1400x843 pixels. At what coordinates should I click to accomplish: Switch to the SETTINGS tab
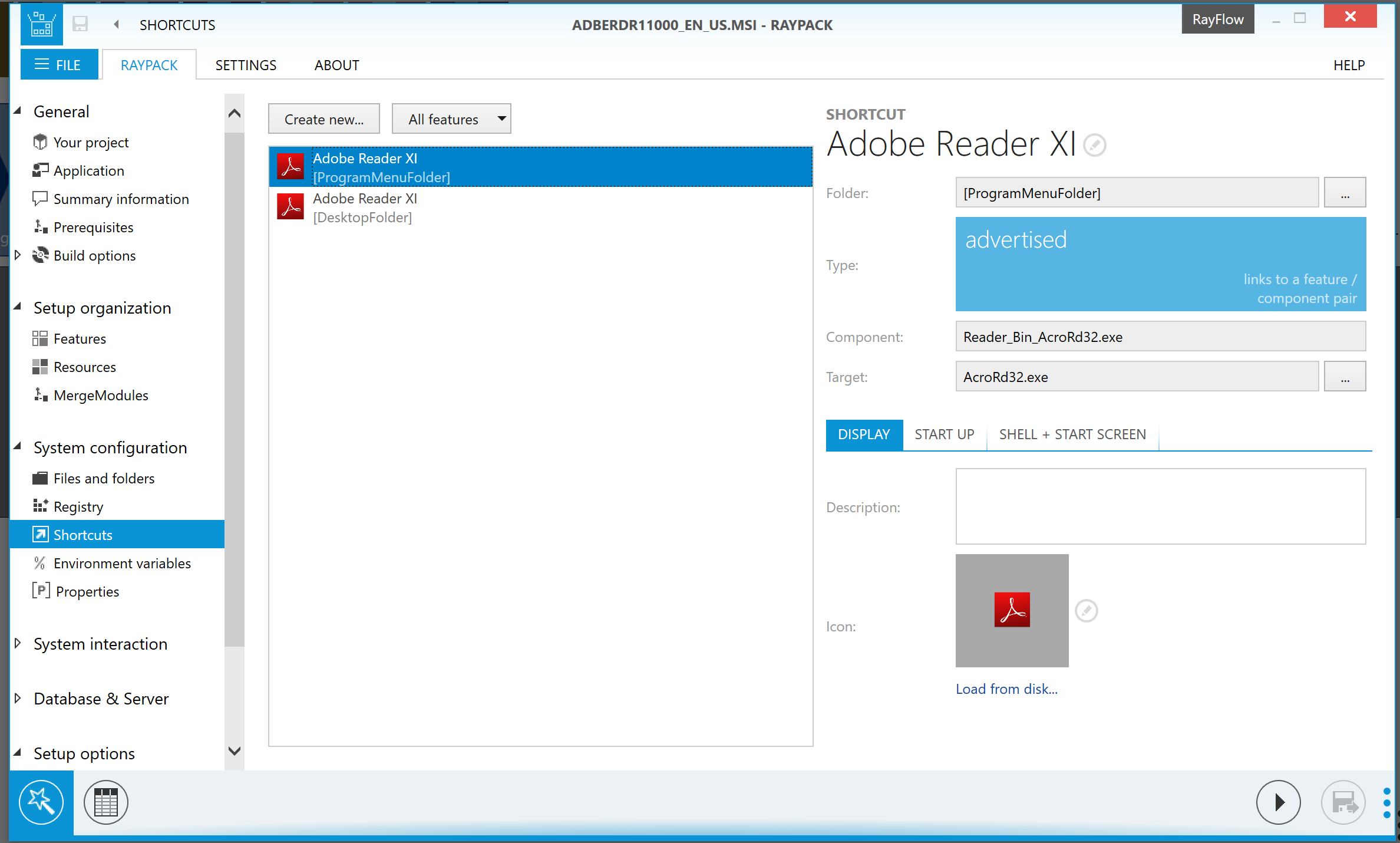pos(246,65)
